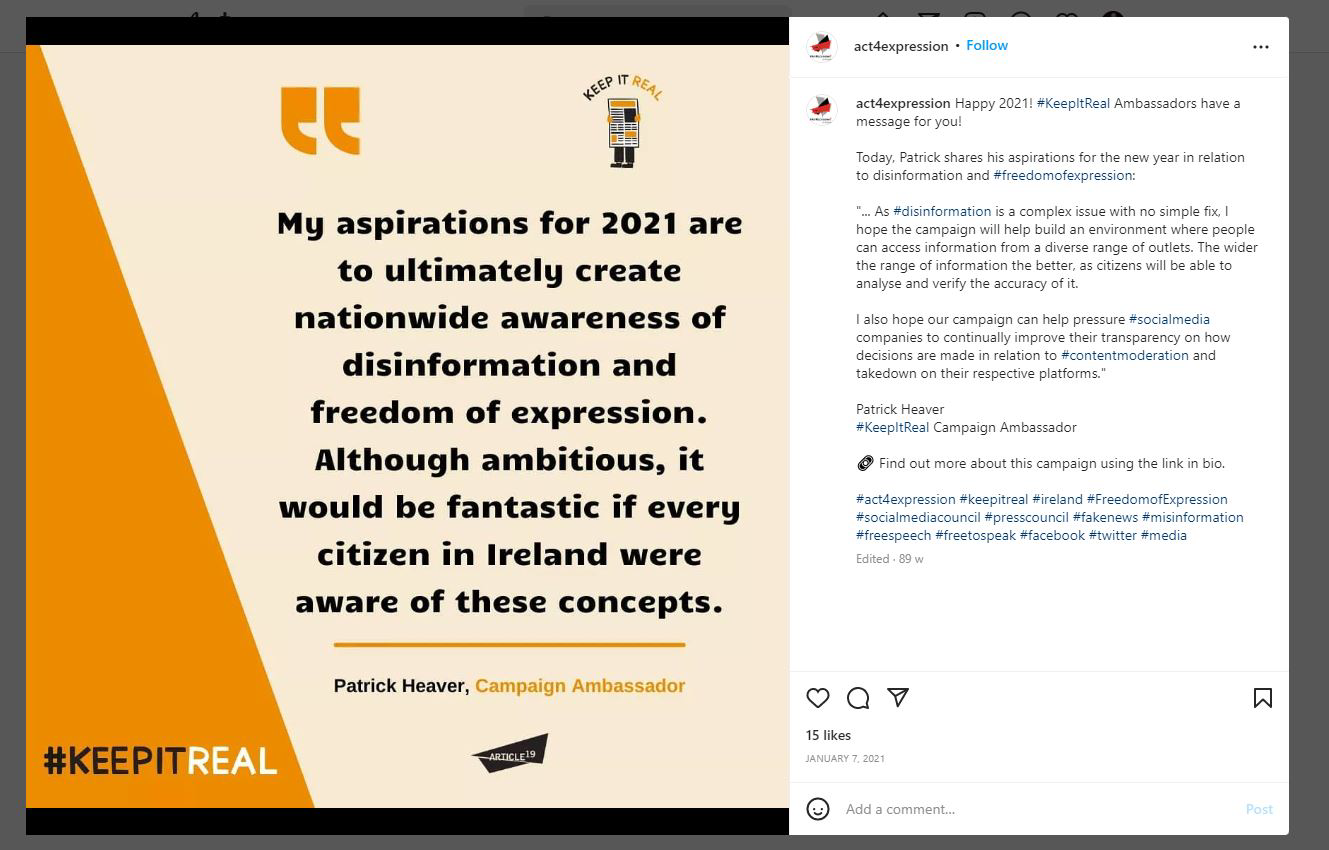Follow the act4expression account
This screenshot has width=1329, height=850.
987,46
